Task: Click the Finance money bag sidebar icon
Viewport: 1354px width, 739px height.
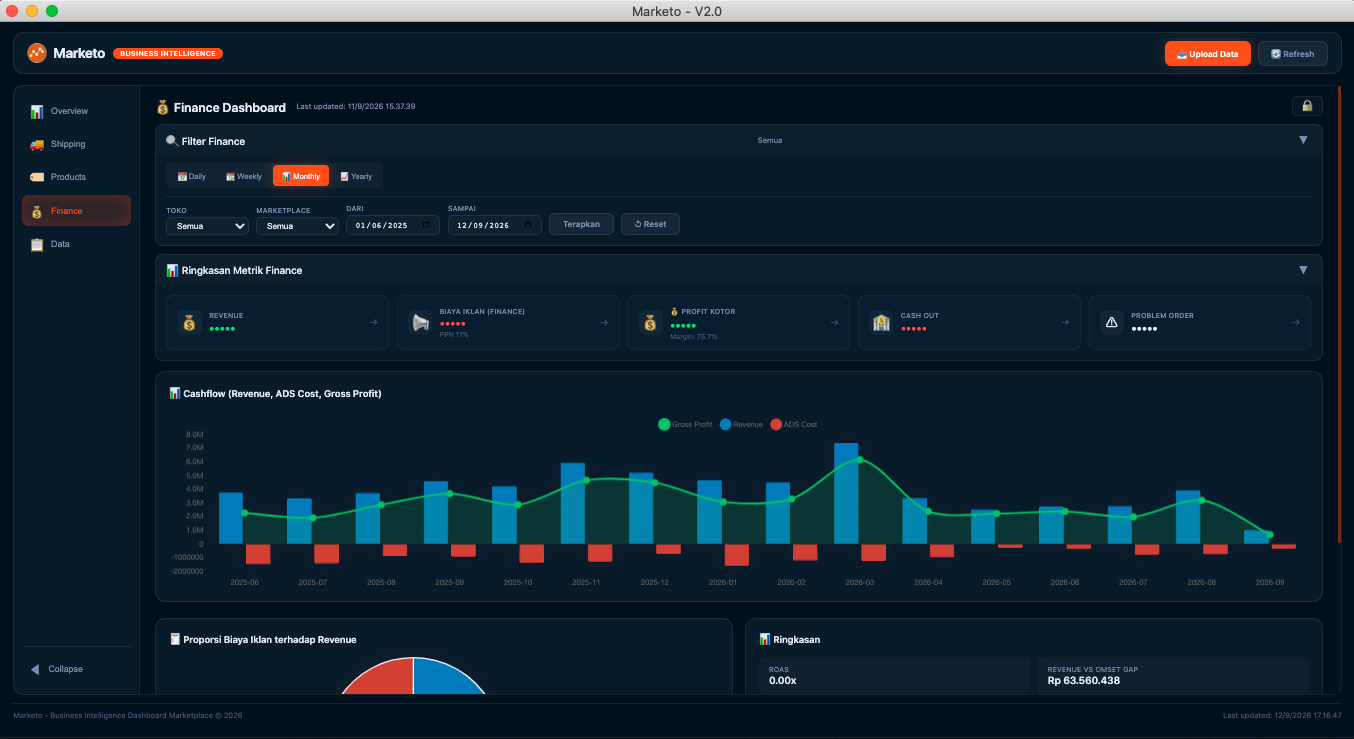Action: 37,211
